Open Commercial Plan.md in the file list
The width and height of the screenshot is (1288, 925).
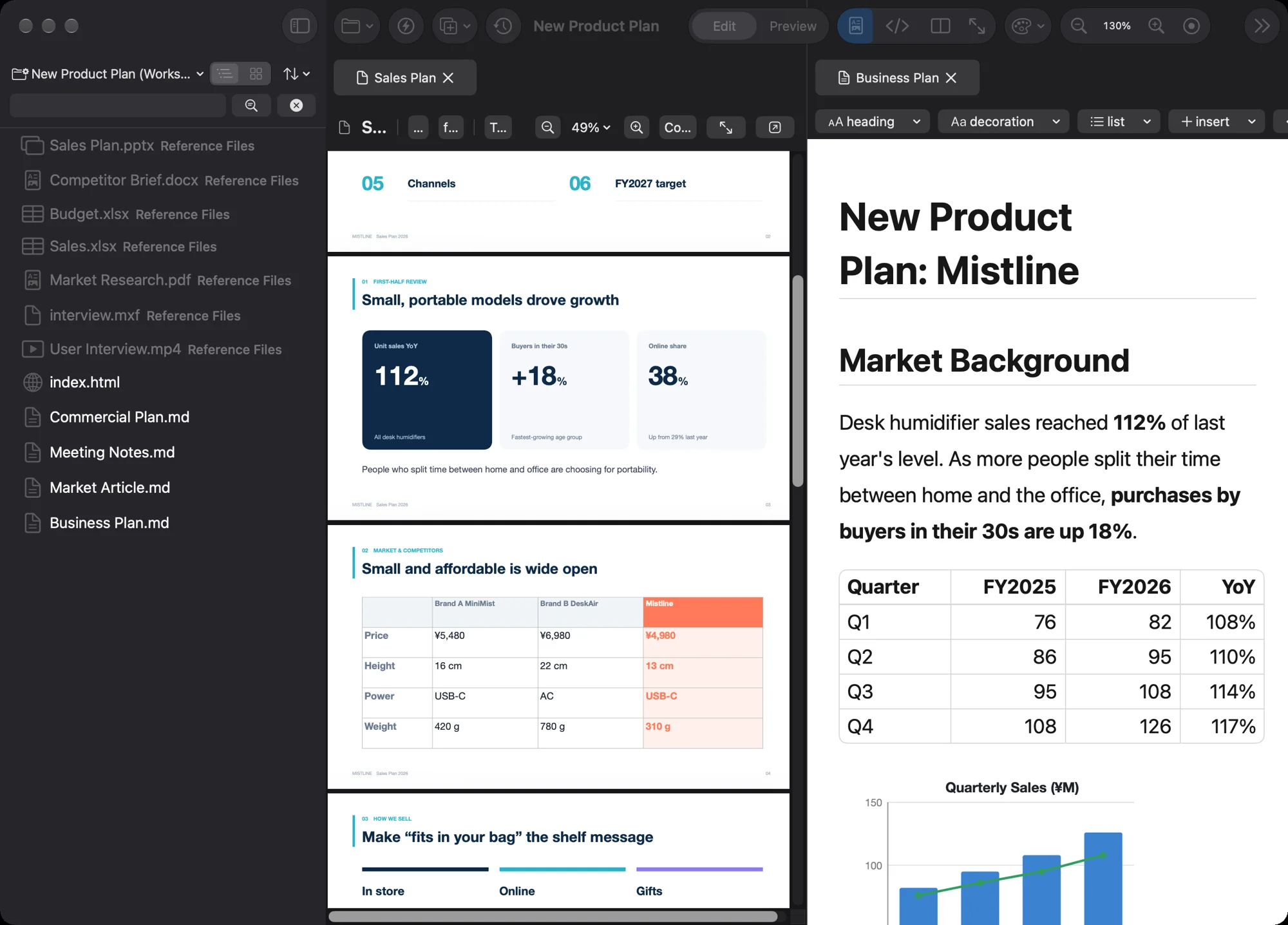pos(119,417)
